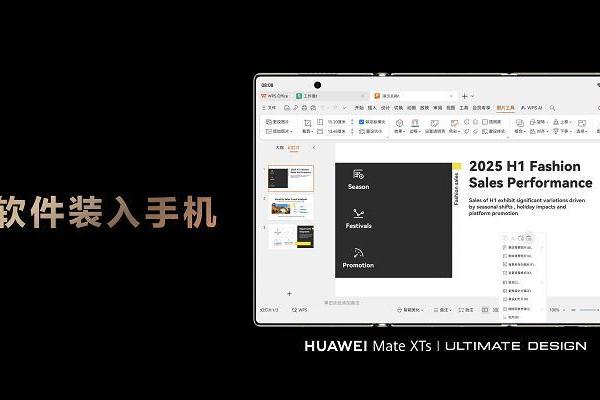Open the 组合 group dropdown
The height and width of the screenshot is (400, 600).
click(520, 126)
